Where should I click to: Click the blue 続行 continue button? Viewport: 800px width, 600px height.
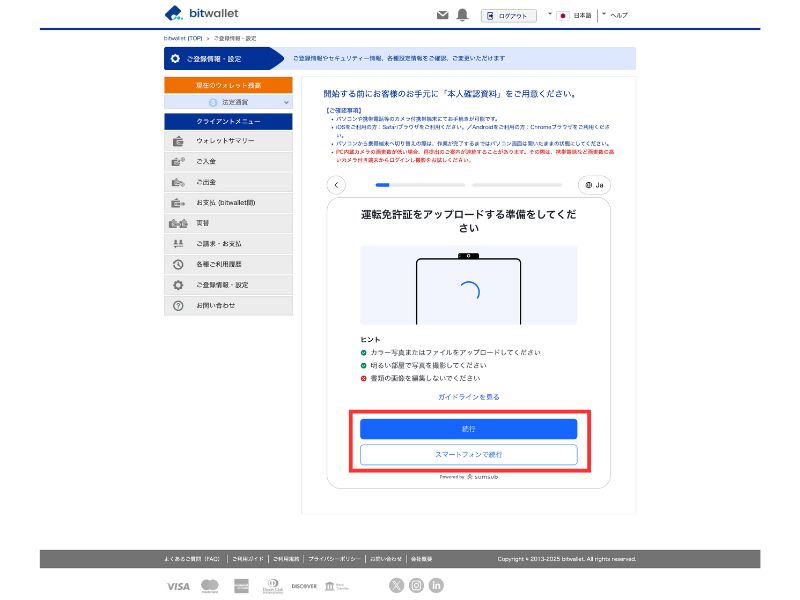click(x=468, y=428)
